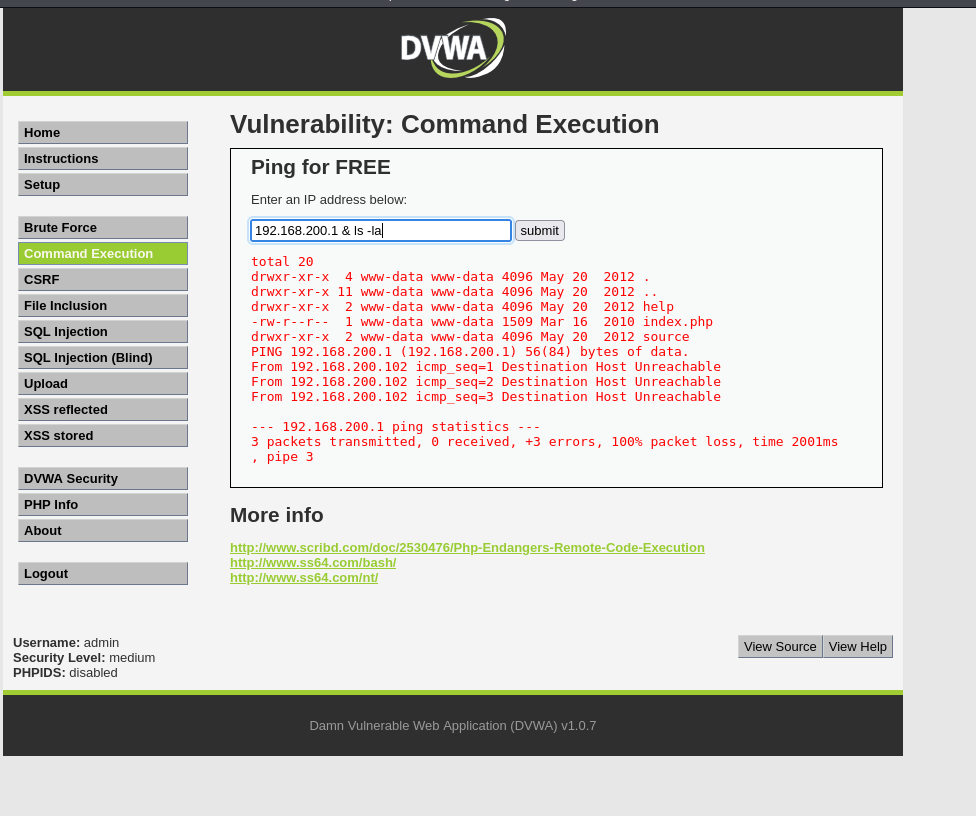Screen dimensions: 976x816
Task: Click the 'More info' heading
Action: click(x=276, y=515)
